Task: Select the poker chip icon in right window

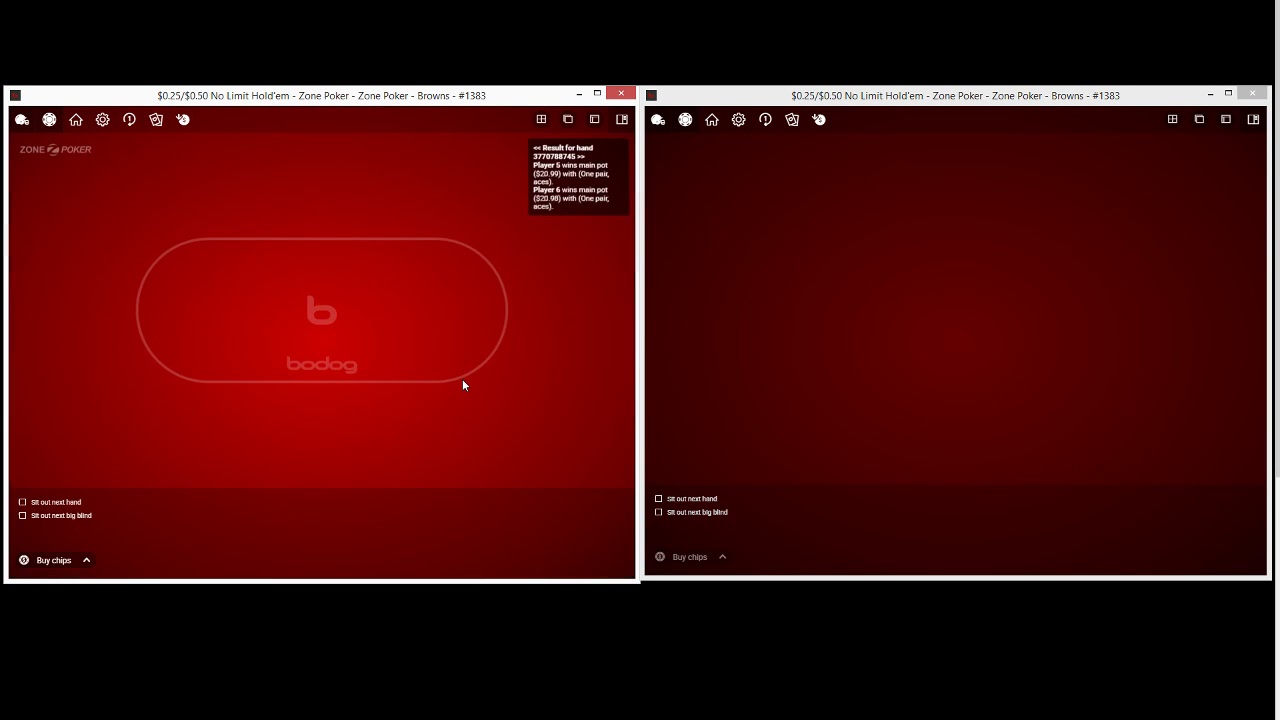Action: 685,120
